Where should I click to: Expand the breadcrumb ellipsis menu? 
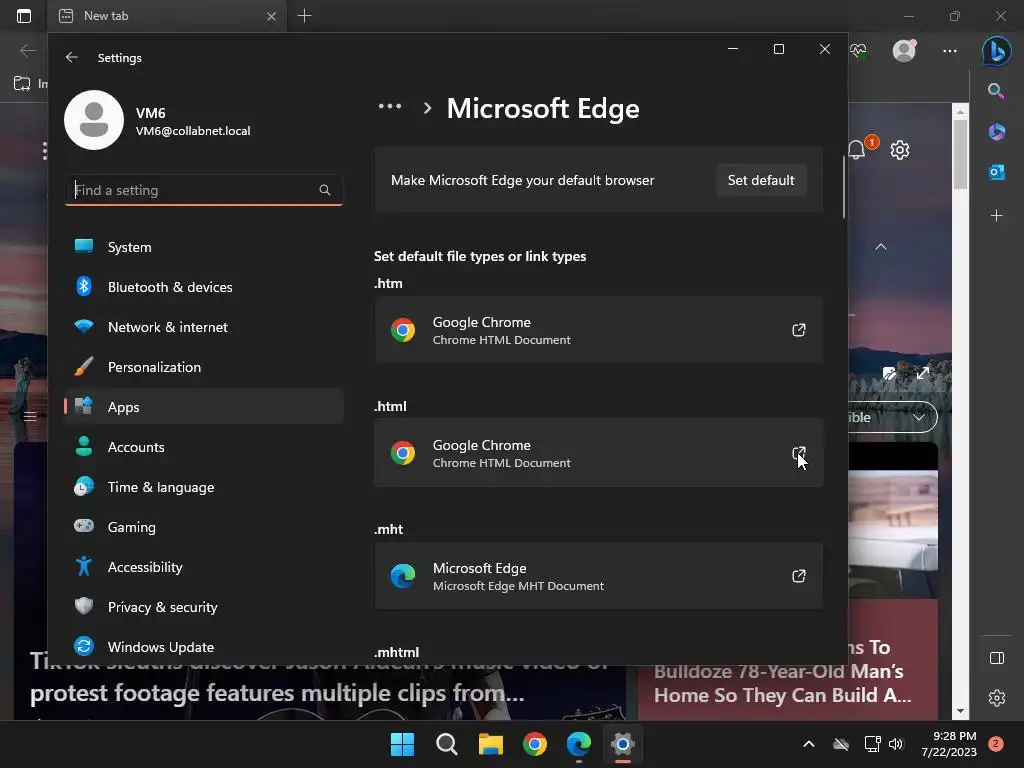click(389, 108)
